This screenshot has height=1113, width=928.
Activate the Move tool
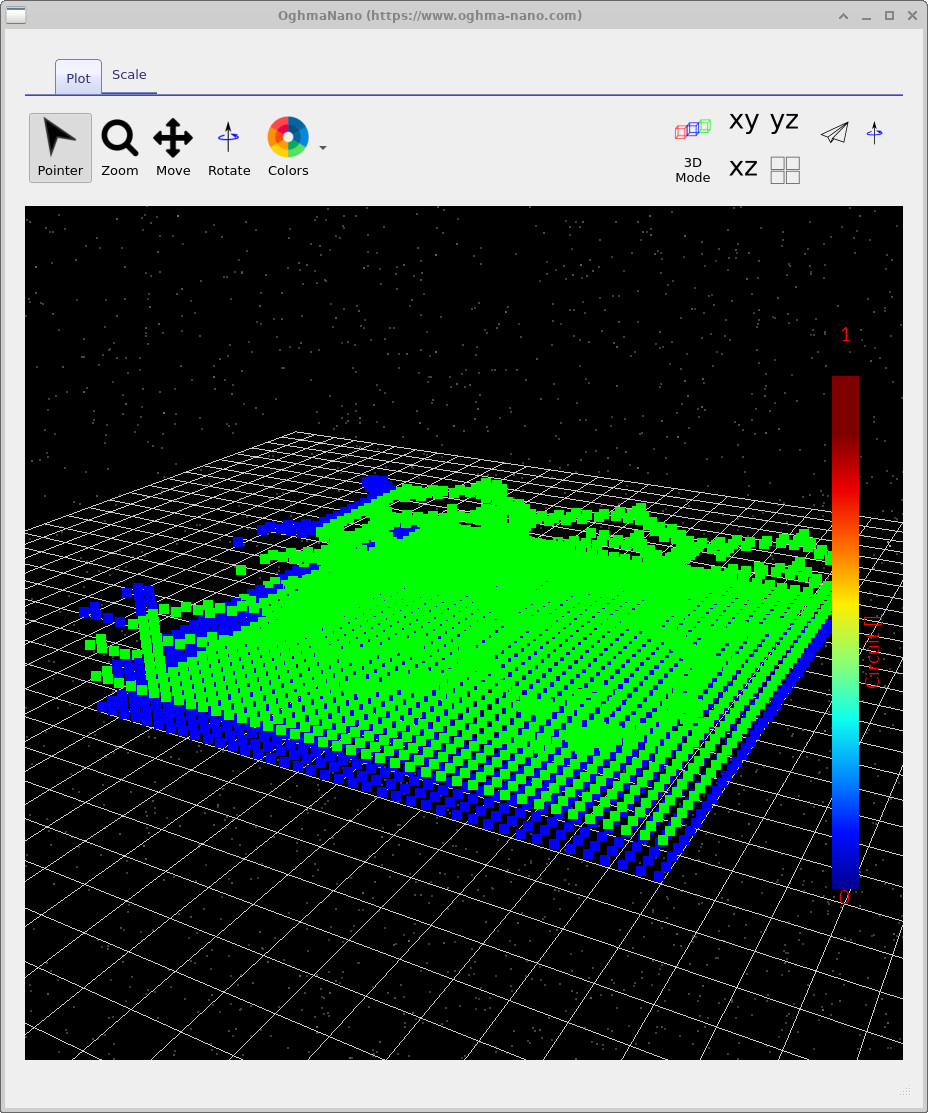[172, 146]
